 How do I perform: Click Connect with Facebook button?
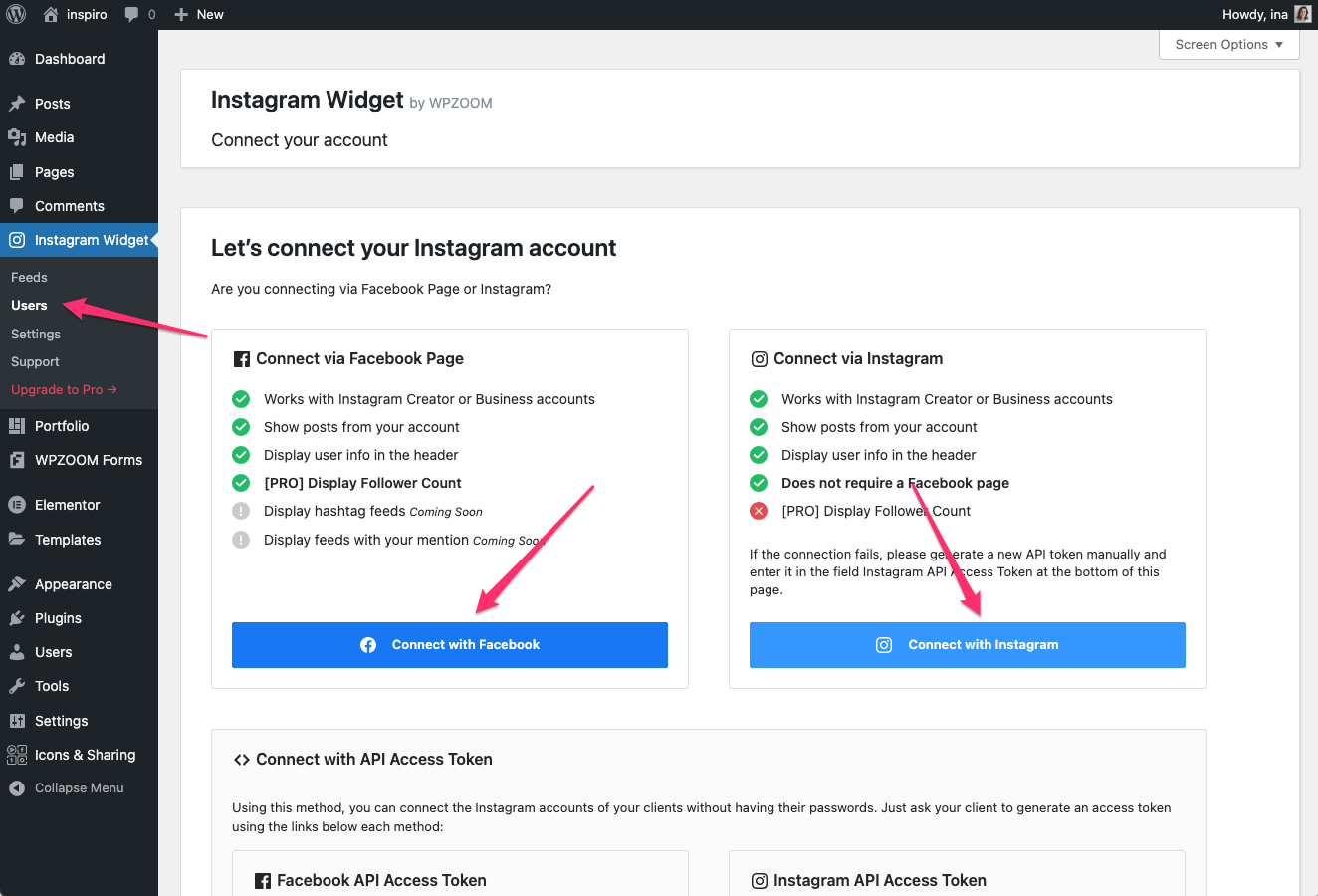[450, 645]
